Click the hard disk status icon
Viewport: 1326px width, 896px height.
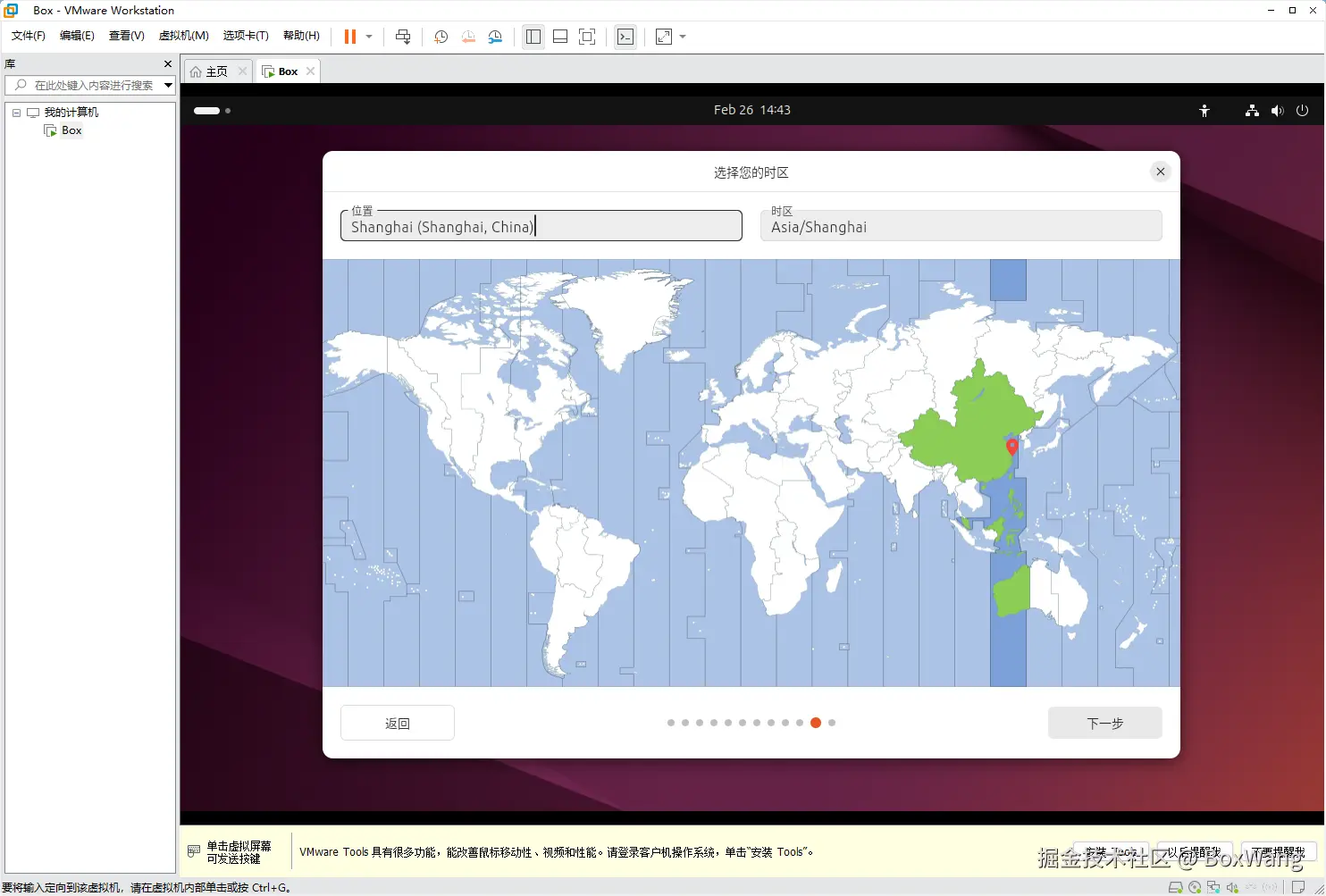tap(1176, 887)
